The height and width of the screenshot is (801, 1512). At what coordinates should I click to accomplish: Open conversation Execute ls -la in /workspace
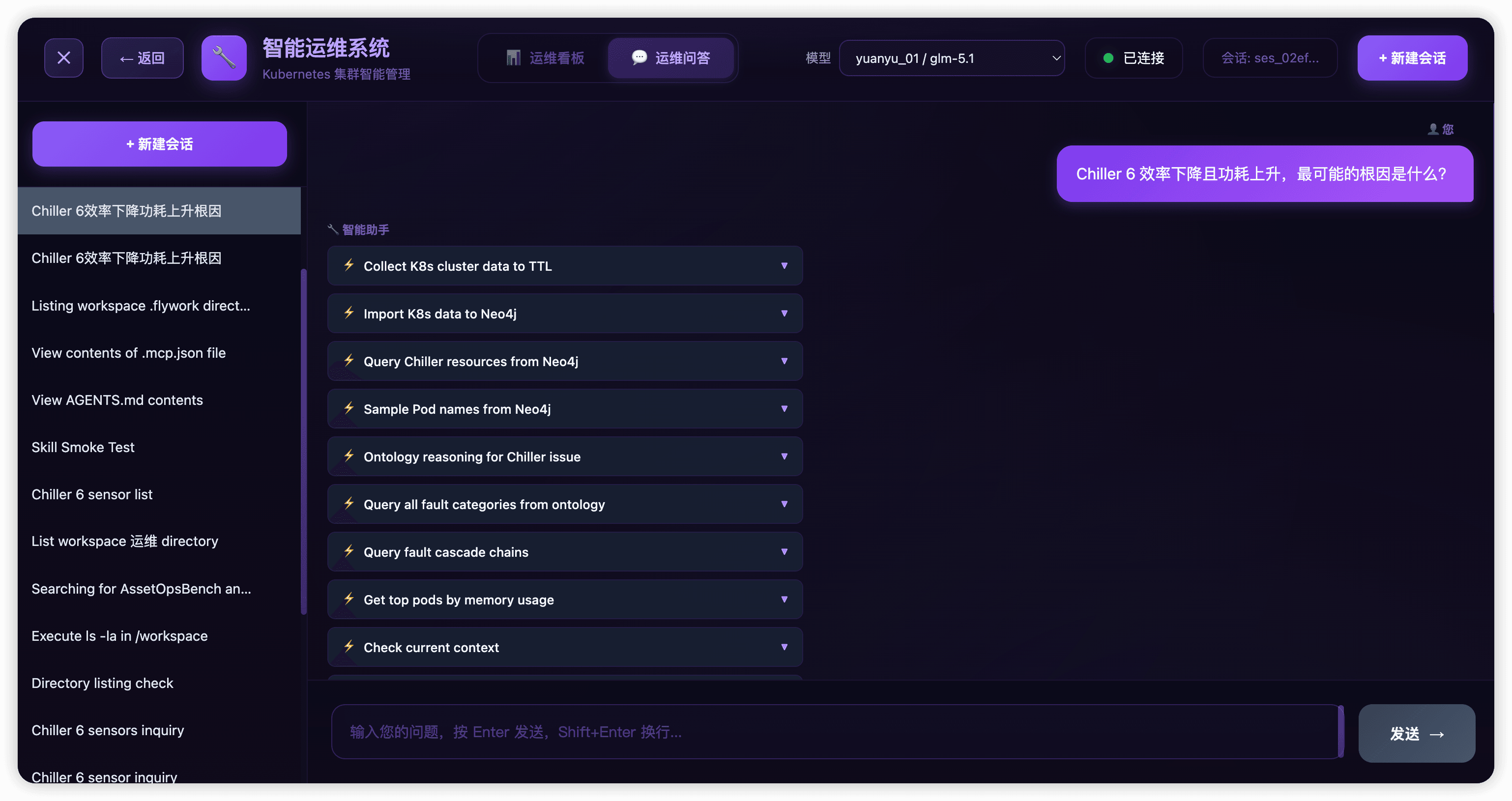tap(159, 635)
